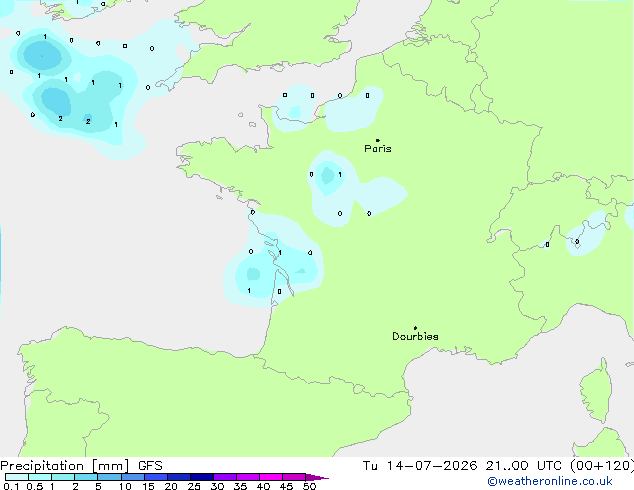
Task: Click the Dourbies city label
Action: pos(415,336)
